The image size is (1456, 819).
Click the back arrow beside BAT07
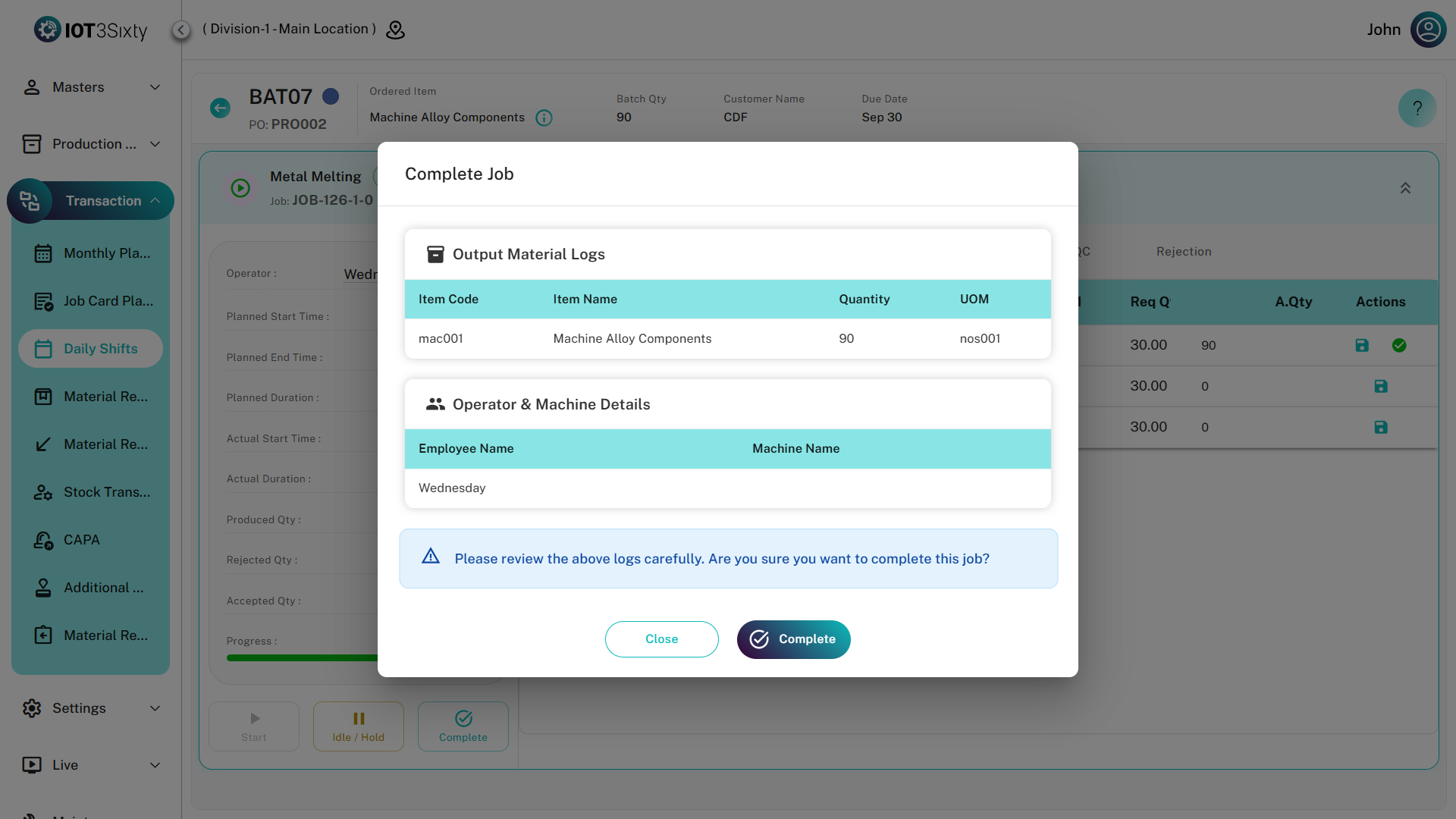pos(220,108)
